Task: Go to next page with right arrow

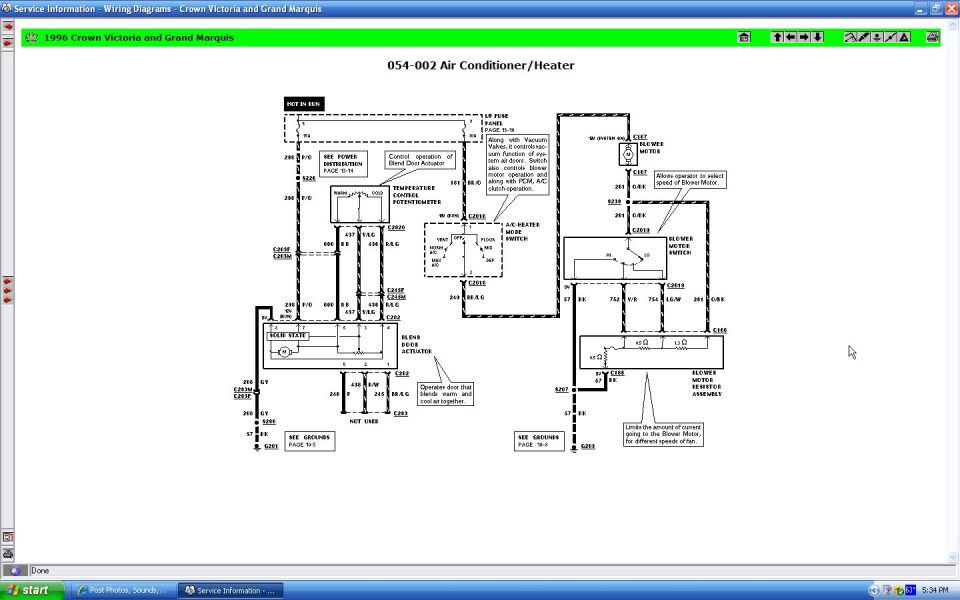Action: click(804, 37)
